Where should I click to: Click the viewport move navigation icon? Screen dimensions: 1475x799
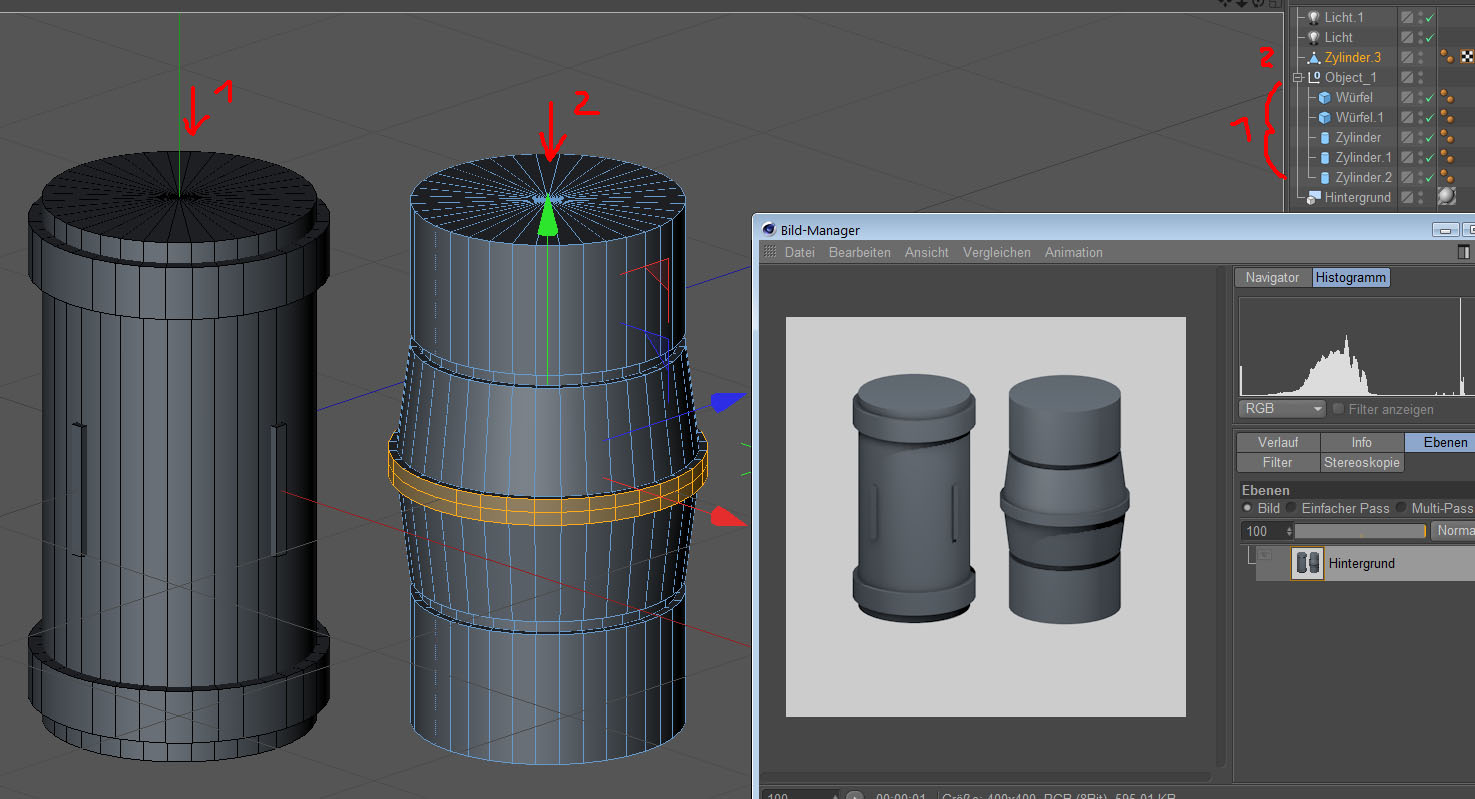tap(1224, 3)
